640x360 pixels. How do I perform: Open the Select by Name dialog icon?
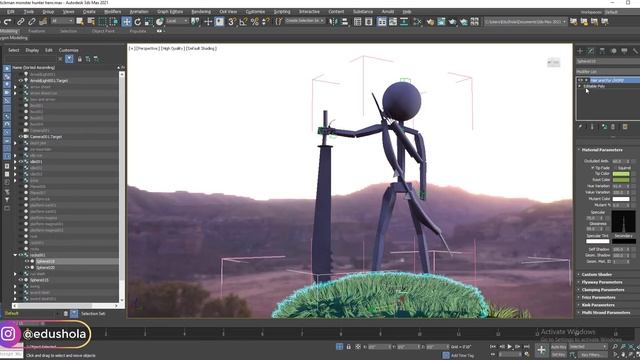pyautogui.click(x=91, y=22)
